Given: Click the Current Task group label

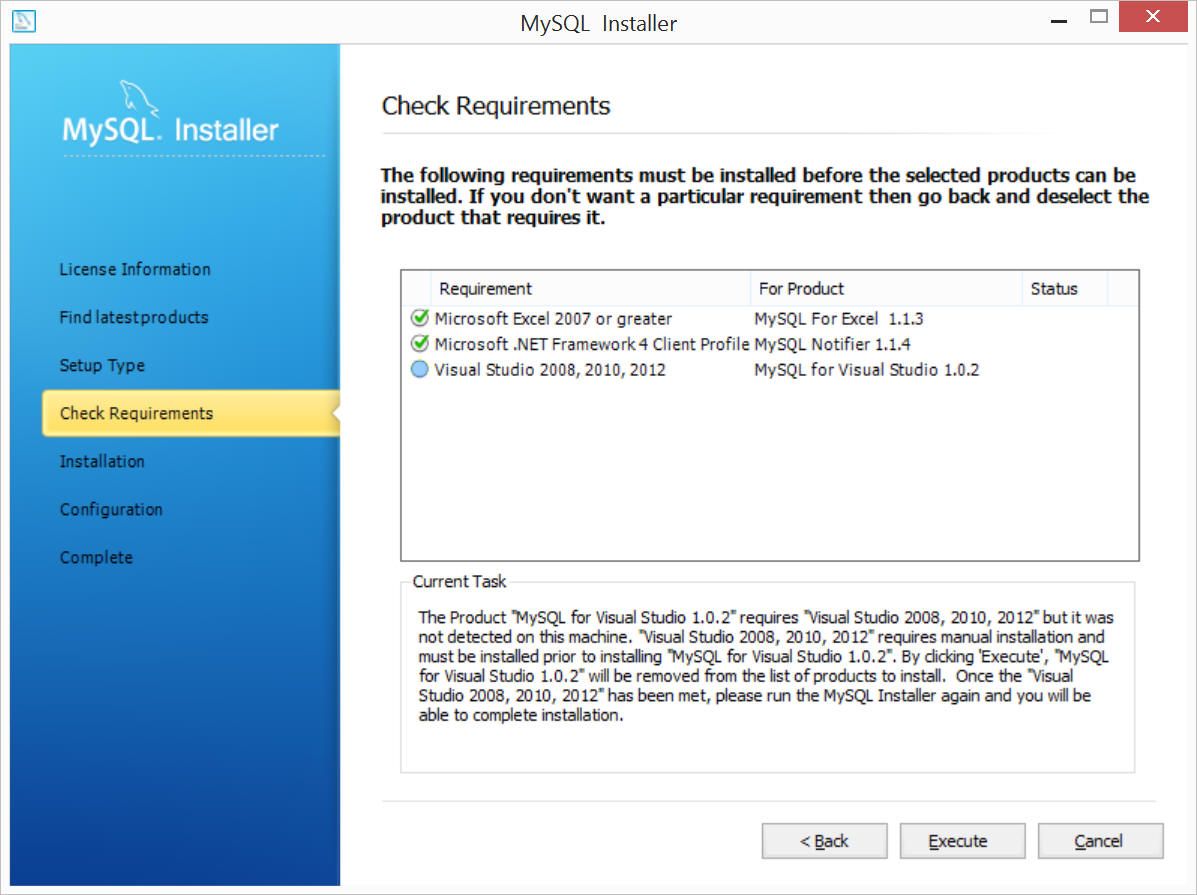Looking at the screenshot, I should (459, 581).
